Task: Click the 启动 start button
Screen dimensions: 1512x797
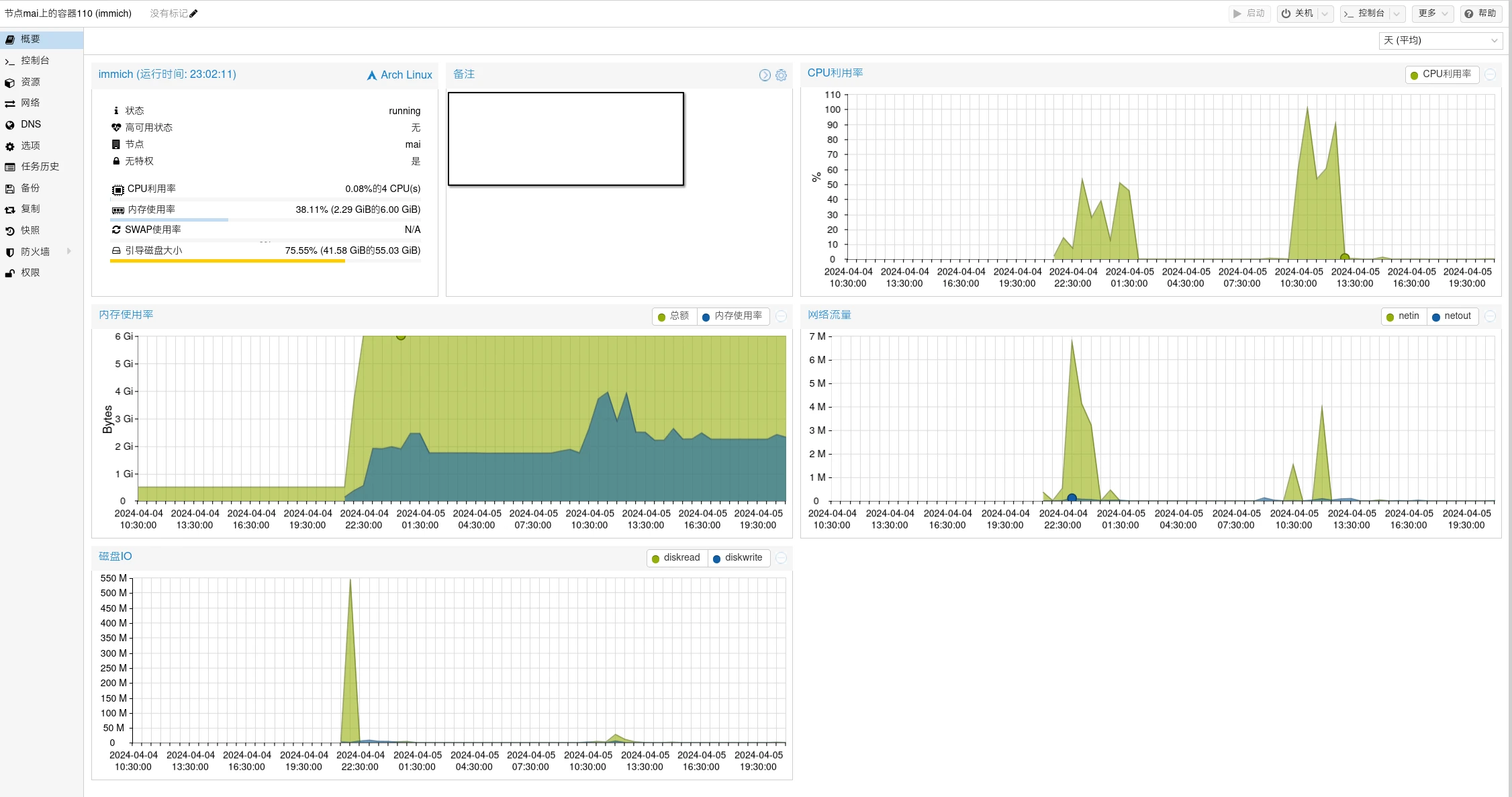Action: (1249, 13)
